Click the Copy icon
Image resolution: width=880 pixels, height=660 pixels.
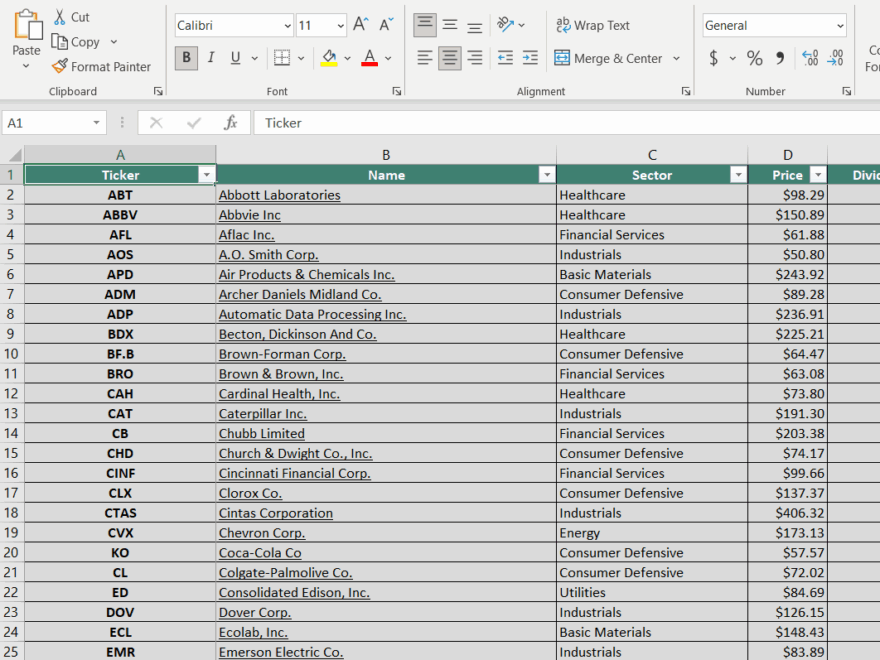[x=59, y=42]
